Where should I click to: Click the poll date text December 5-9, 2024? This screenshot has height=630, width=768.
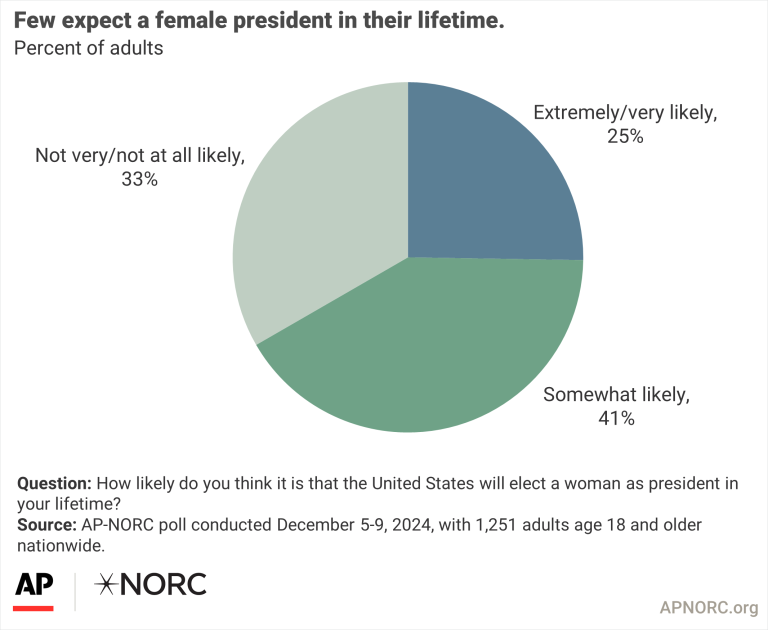(355, 525)
